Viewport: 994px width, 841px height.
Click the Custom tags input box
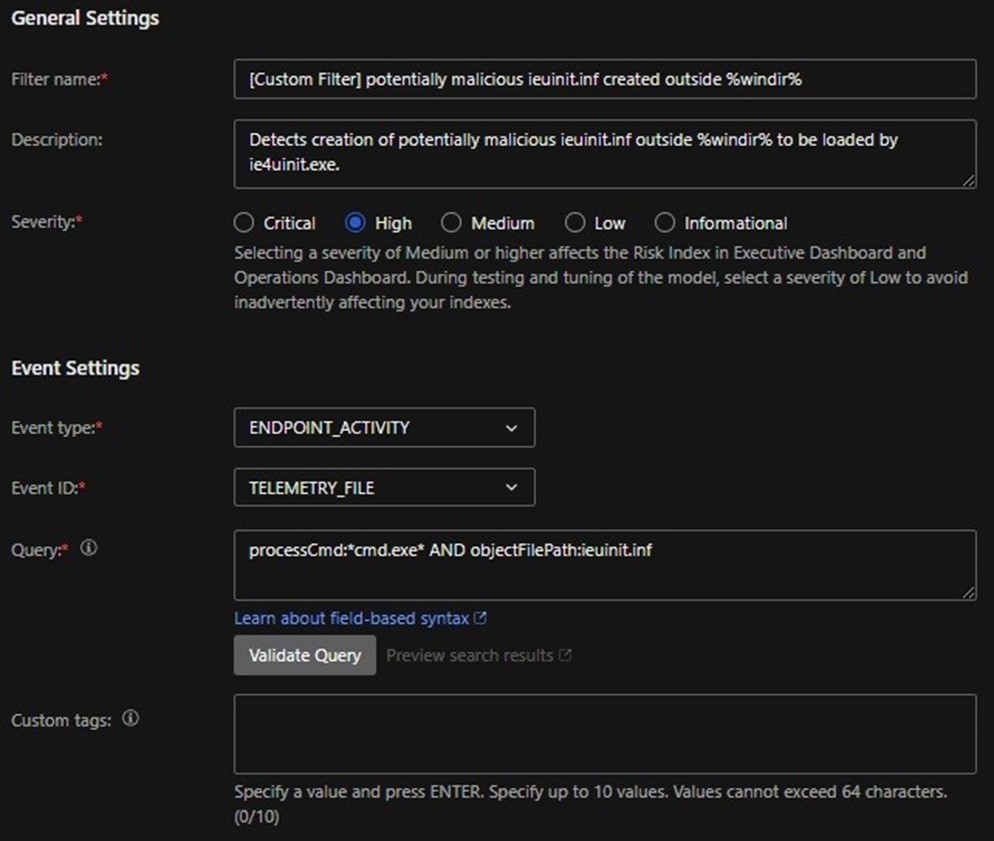click(604, 734)
